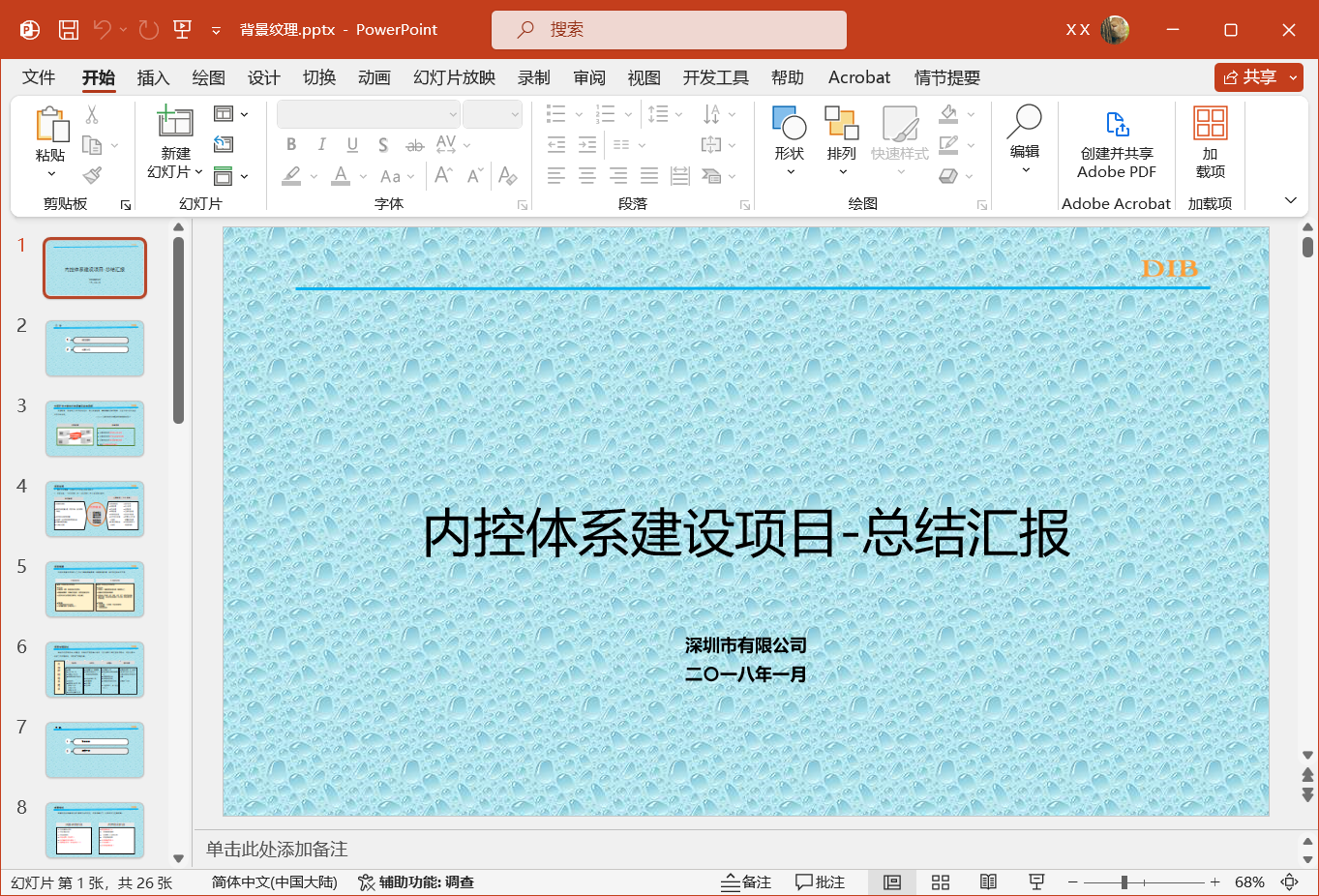Select slide 4 thumbnail in panel
Viewport: 1319px width, 896px height.
(94, 509)
